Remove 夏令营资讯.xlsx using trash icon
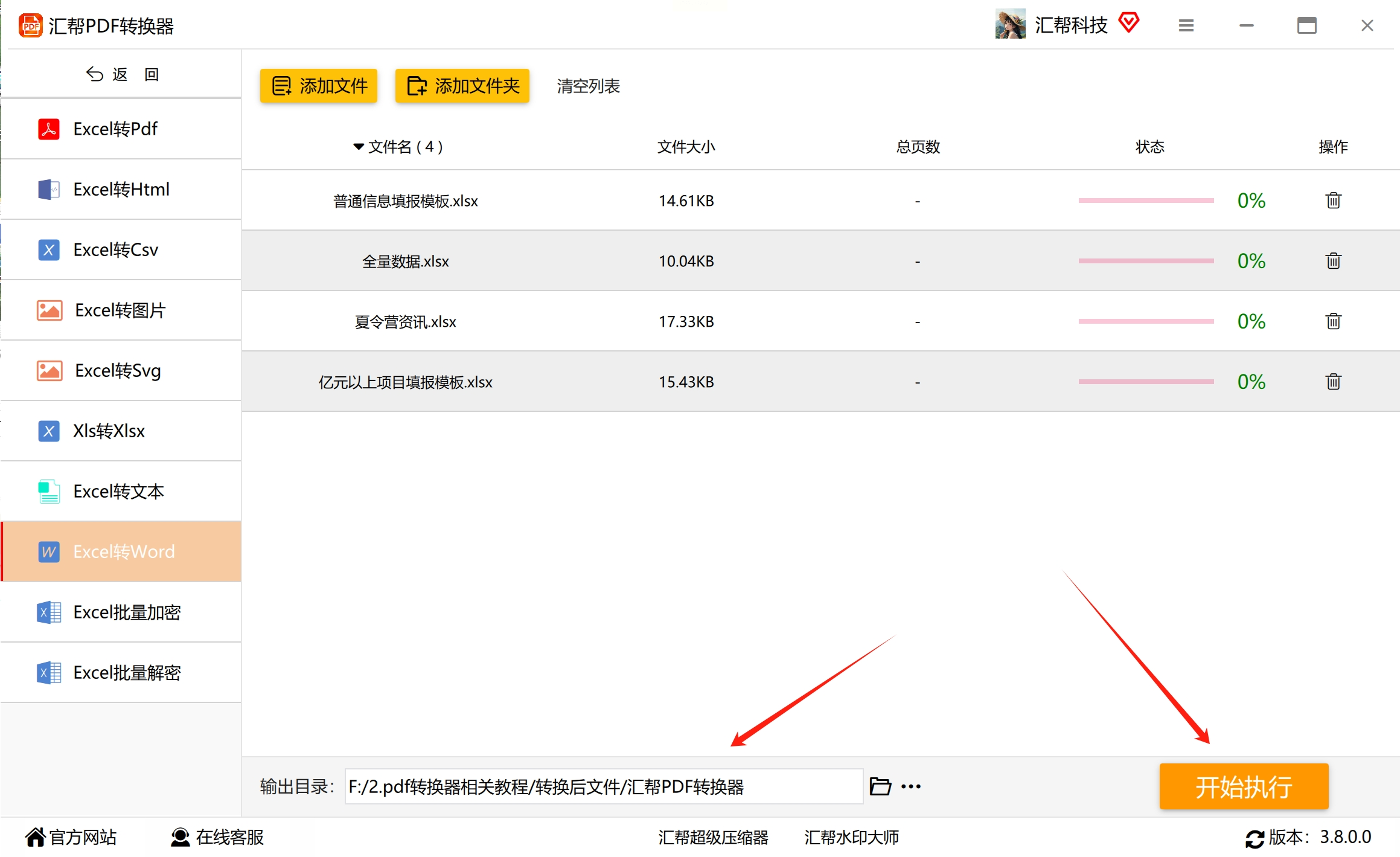The width and height of the screenshot is (1400, 857). pyautogui.click(x=1333, y=321)
